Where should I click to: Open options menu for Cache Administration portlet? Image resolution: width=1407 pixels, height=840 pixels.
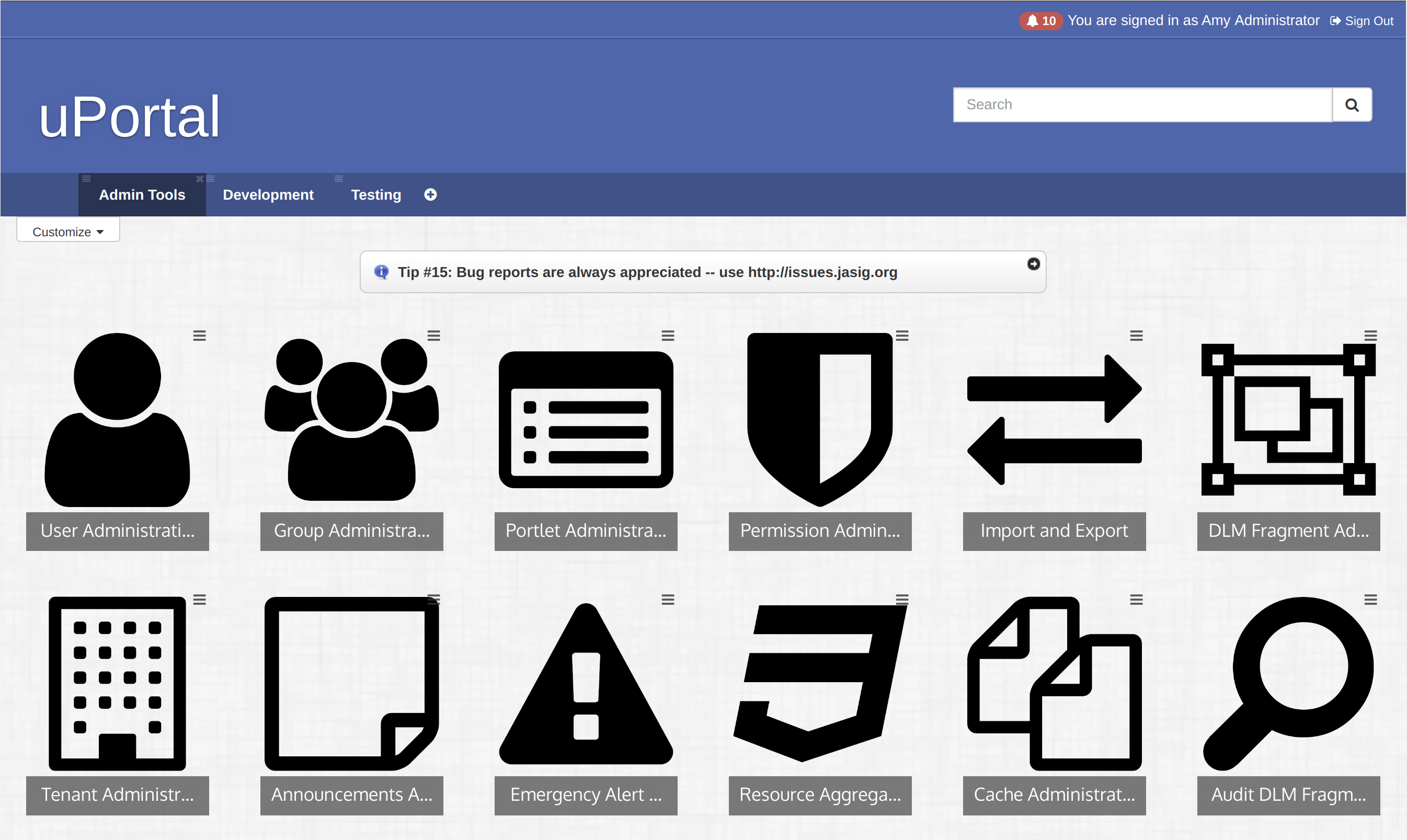1136,600
